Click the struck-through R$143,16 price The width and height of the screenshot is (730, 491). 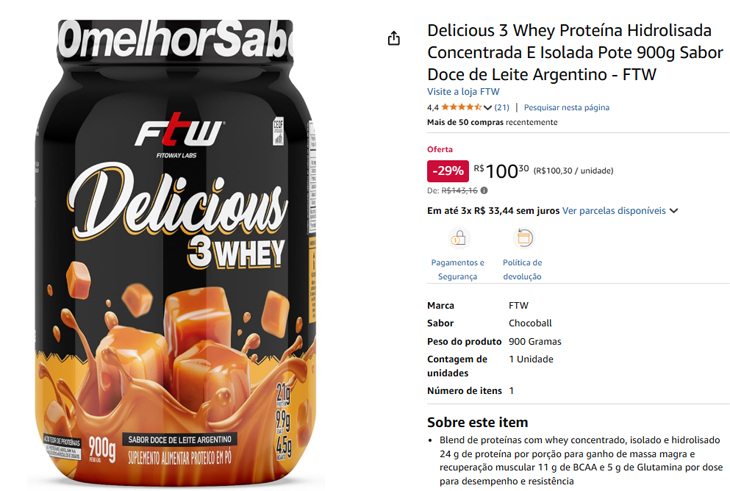coord(459,190)
